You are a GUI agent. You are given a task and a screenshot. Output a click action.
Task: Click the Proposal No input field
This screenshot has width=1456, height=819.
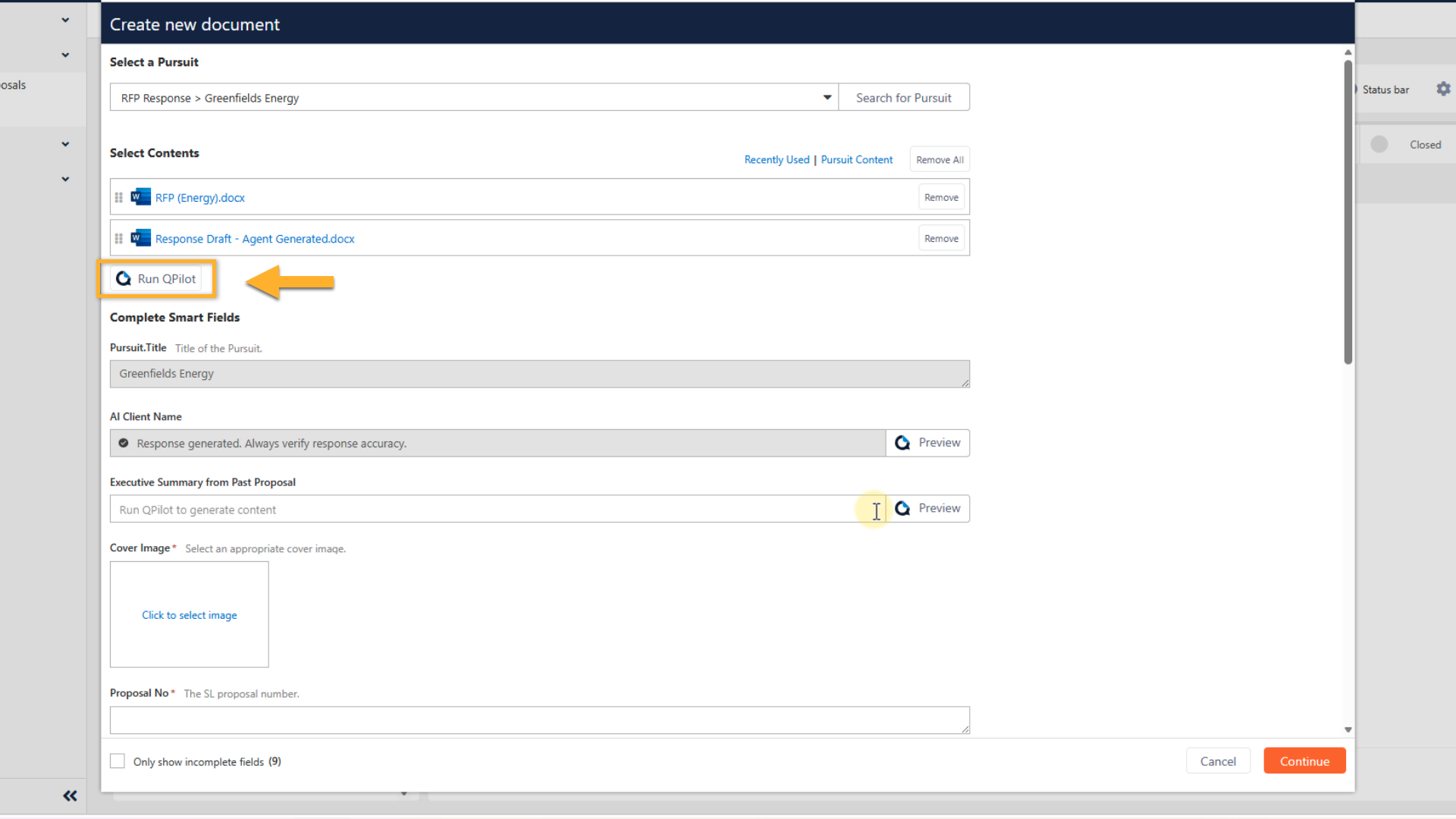[540, 720]
